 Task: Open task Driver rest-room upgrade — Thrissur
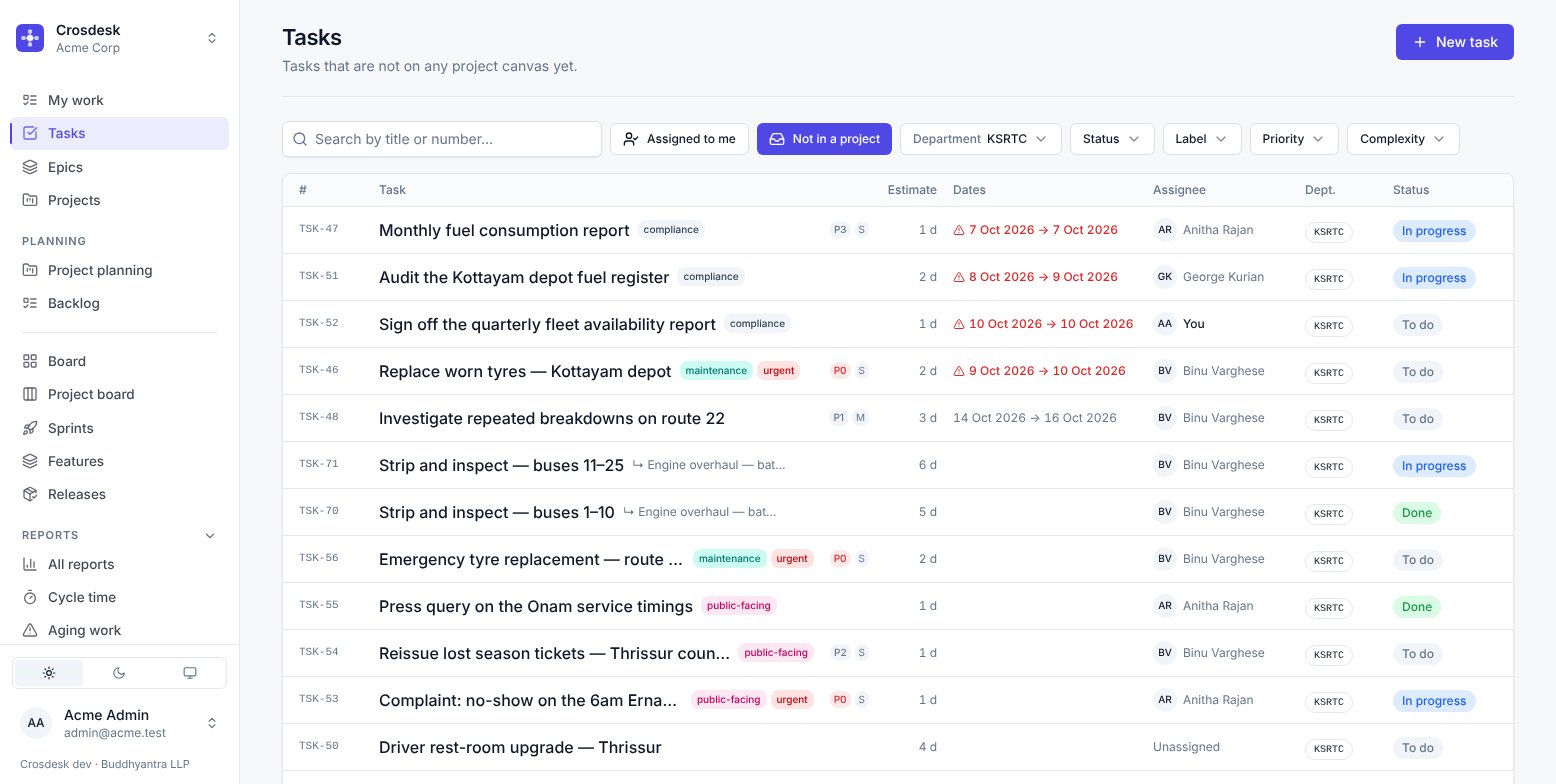pos(520,747)
